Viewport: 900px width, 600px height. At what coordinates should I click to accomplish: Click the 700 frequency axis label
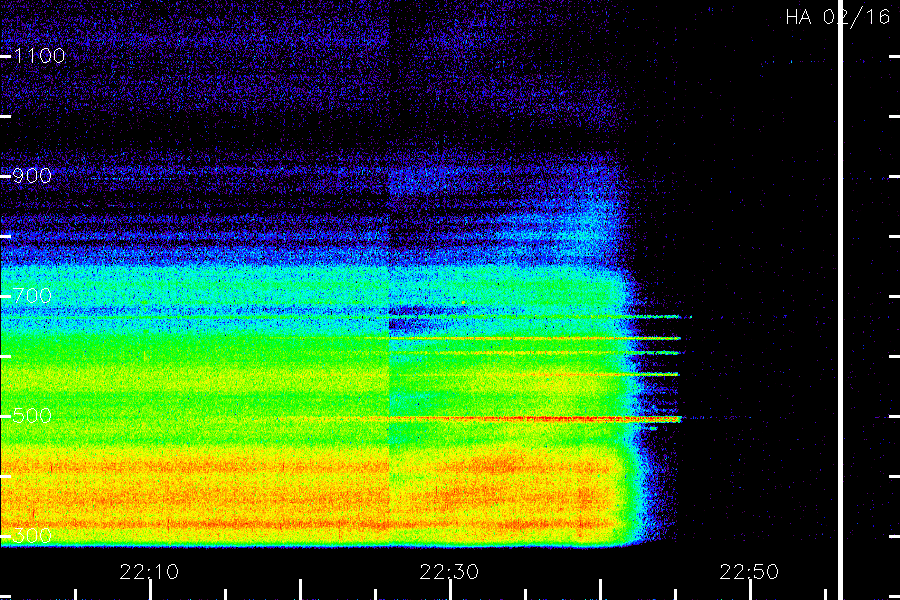click(32, 296)
